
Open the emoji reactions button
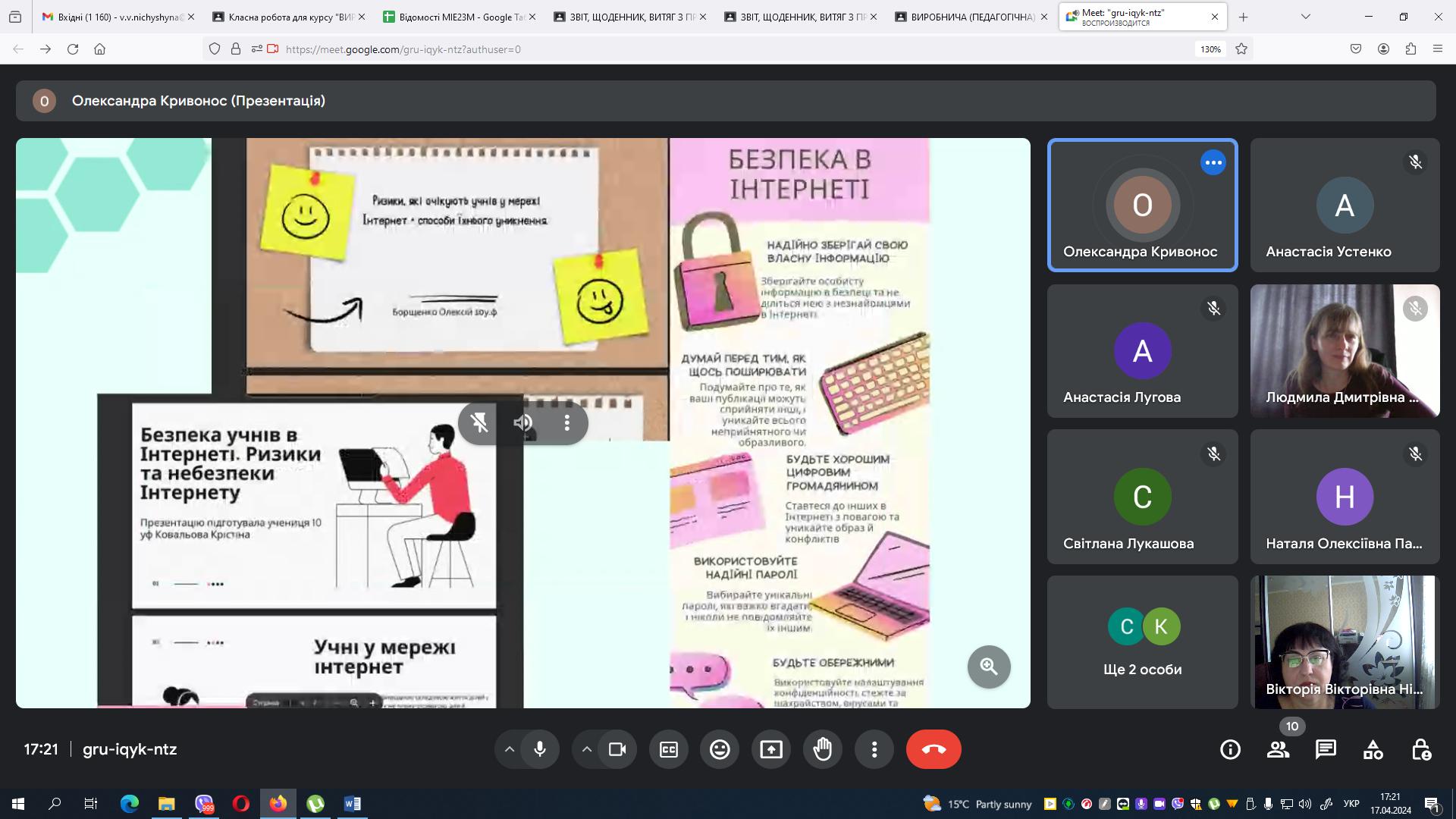coord(720,749)
